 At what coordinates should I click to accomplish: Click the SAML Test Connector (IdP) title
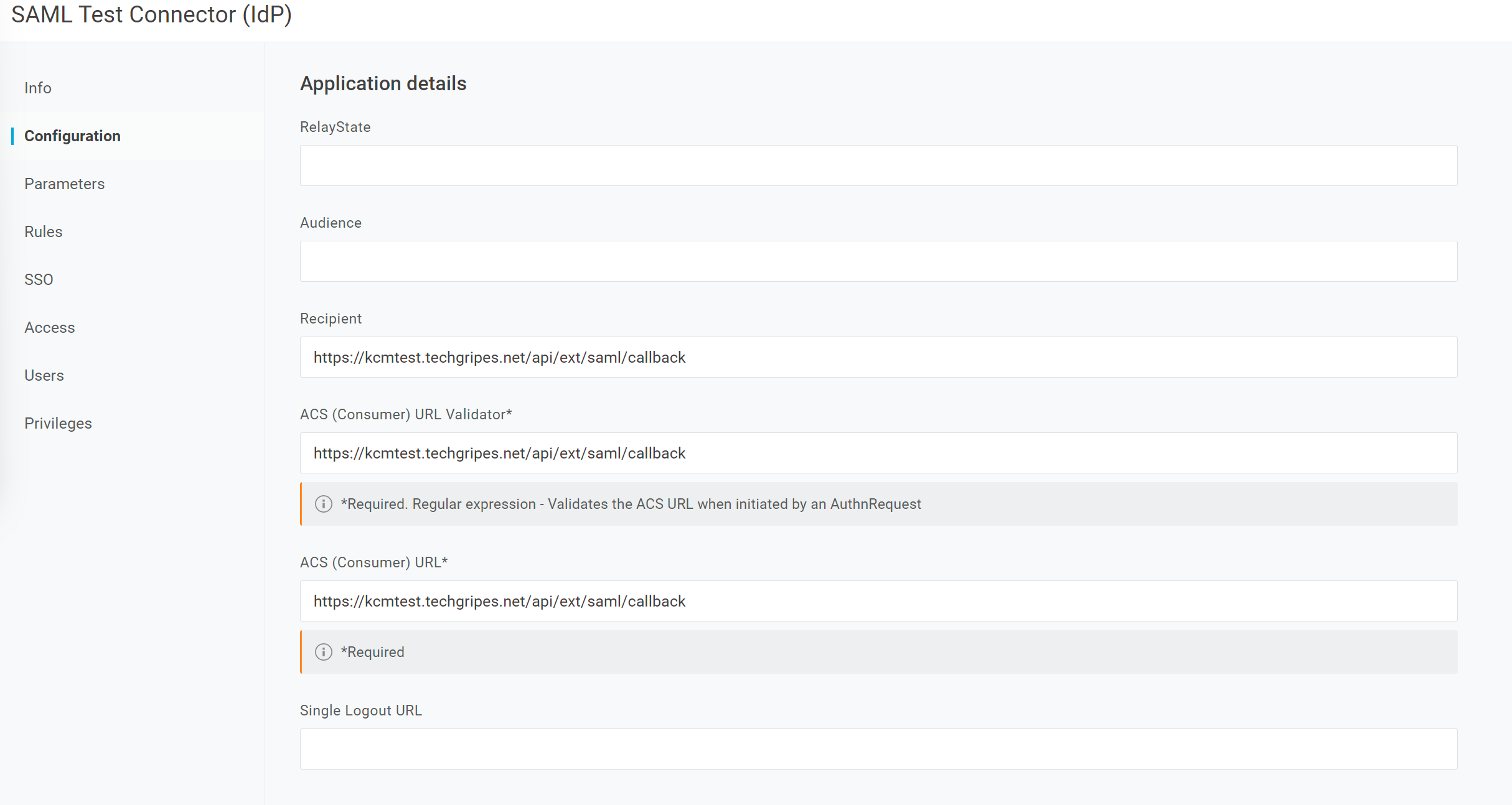pos(151,15)
